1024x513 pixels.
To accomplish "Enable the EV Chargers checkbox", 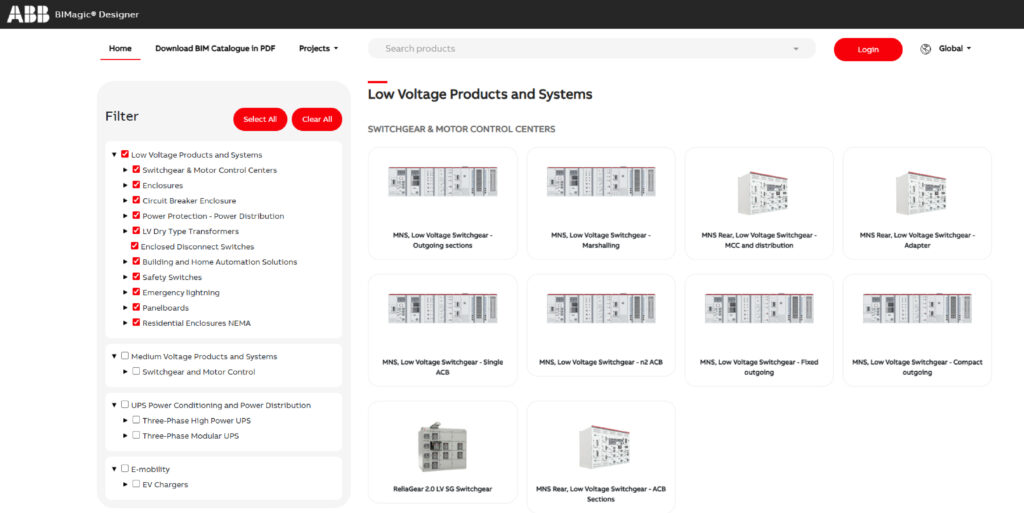I will point(136,484).
